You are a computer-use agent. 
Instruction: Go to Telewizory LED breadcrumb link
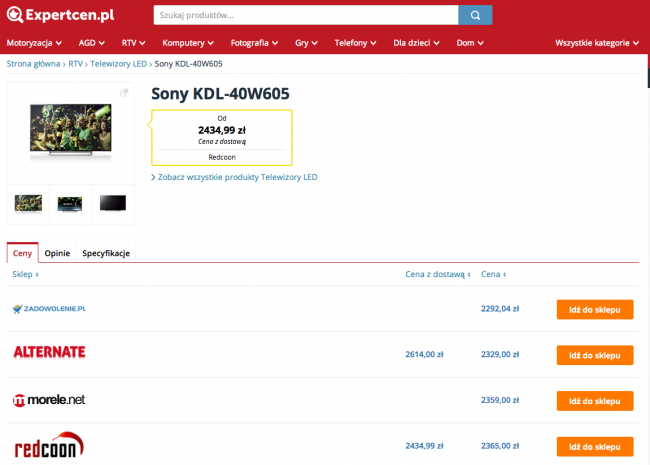tap(119, 64)
